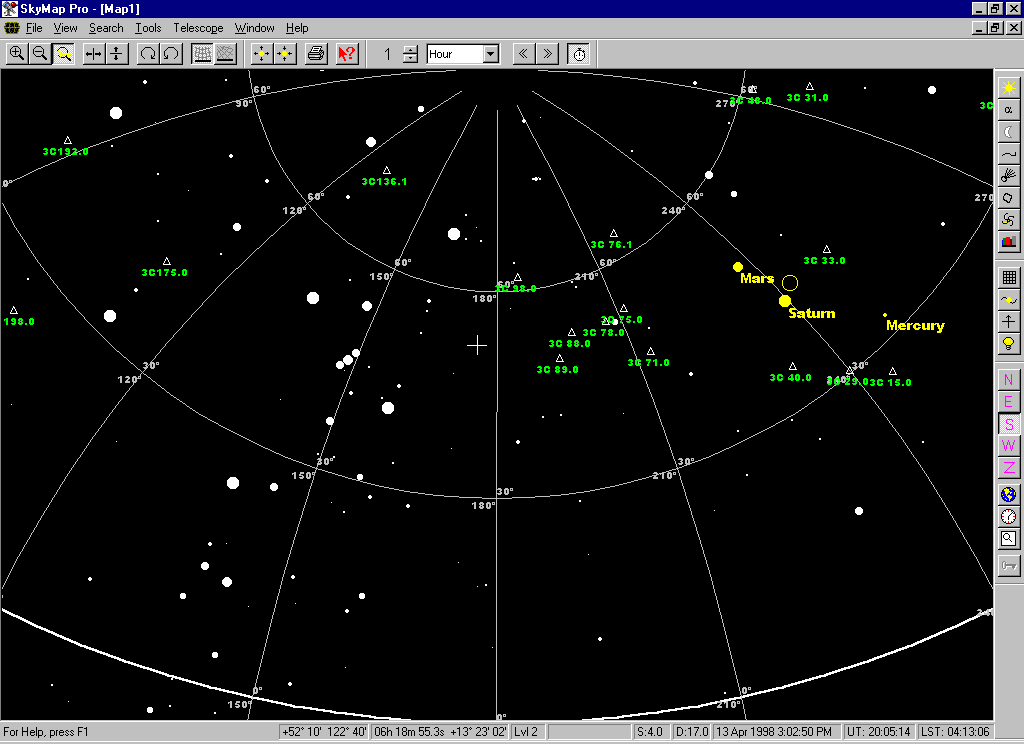Click the globe location icon

[x=1008, y=495]
